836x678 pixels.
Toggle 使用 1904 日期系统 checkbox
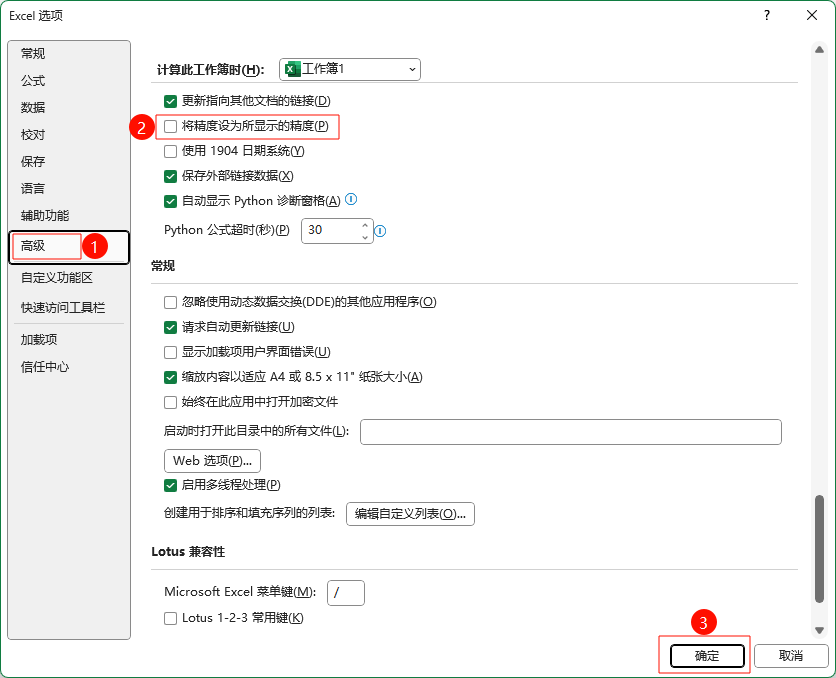point(170,151)
